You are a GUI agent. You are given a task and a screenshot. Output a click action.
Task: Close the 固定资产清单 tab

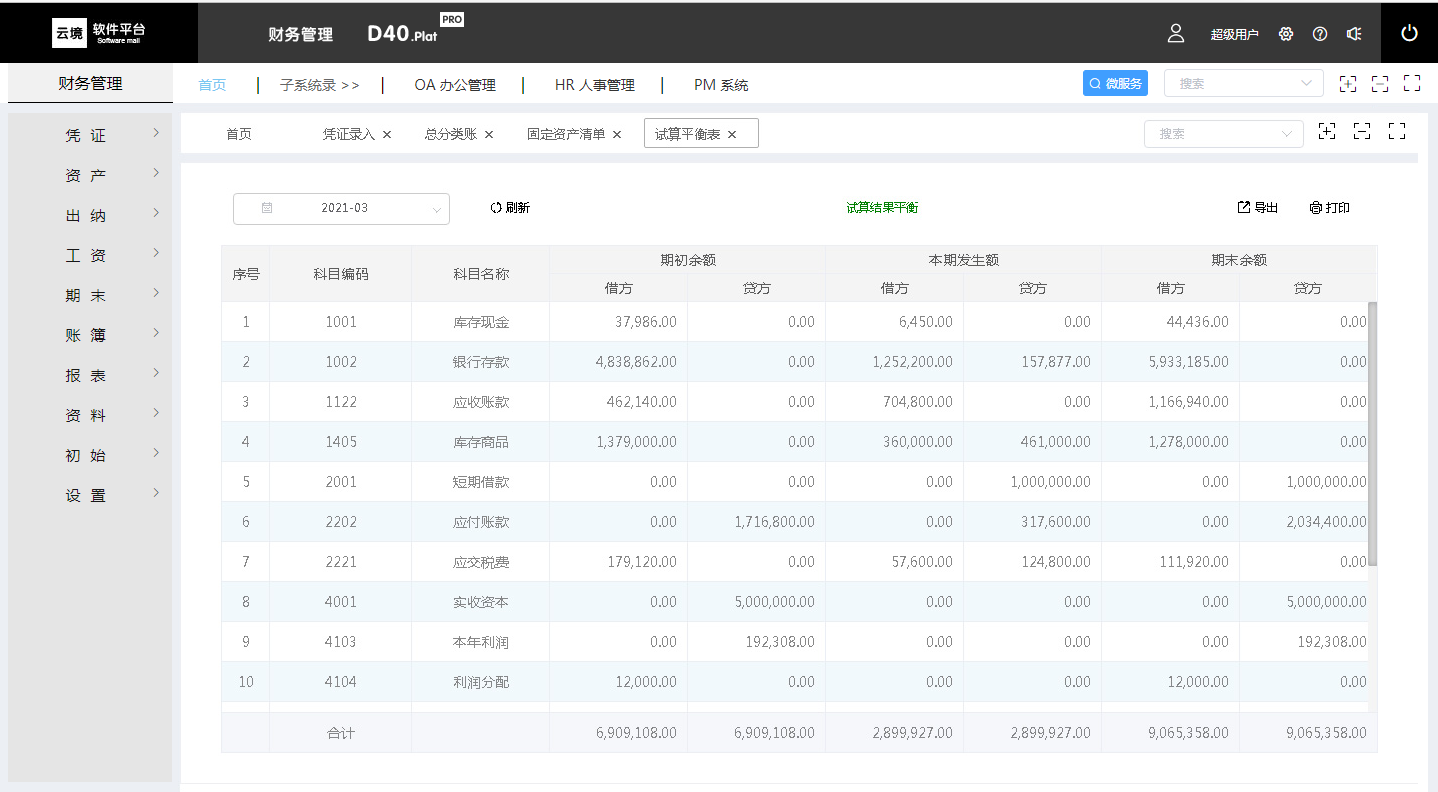617,134
